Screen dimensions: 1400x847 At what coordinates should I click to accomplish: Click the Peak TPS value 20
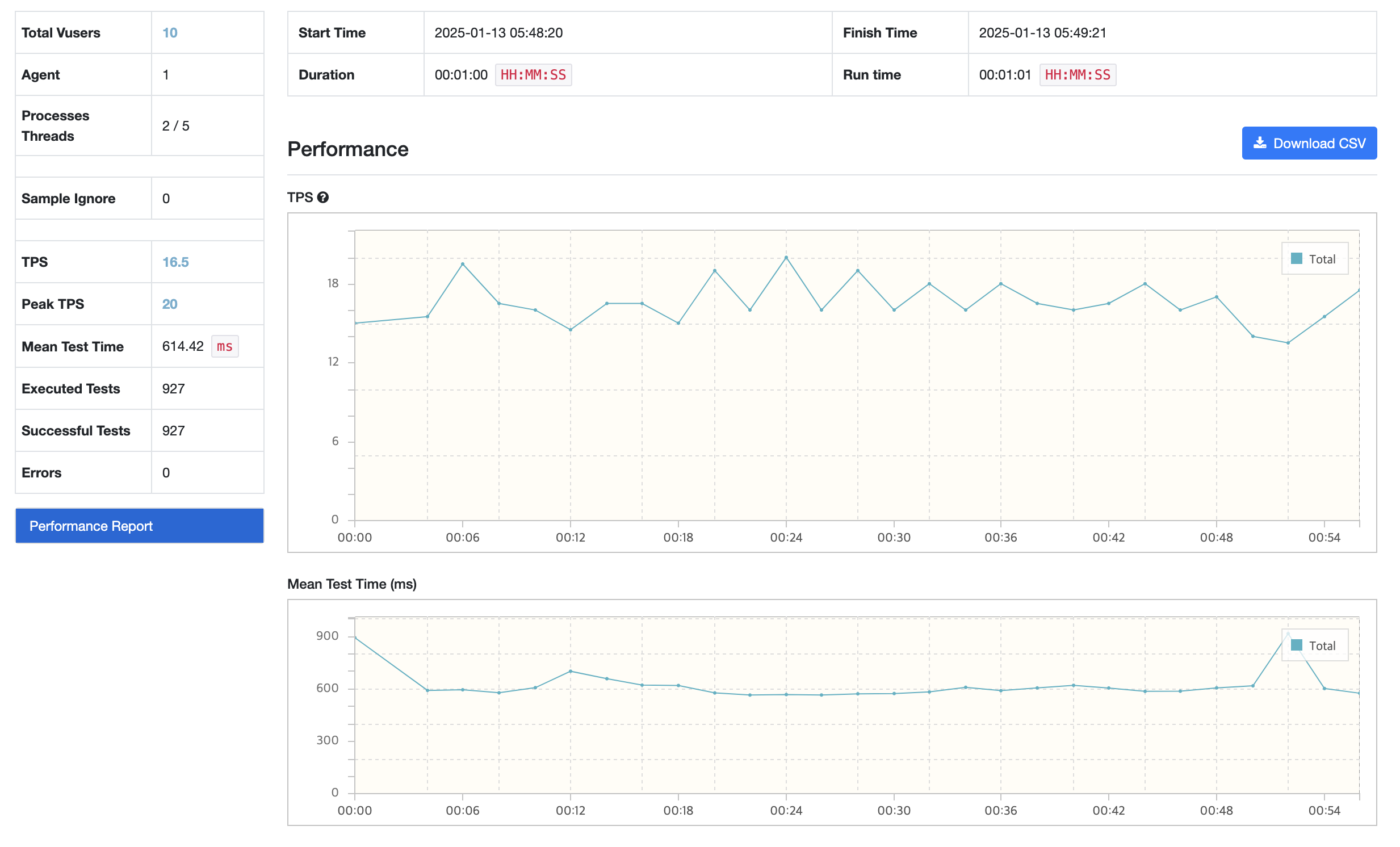(x=169, y=304)
